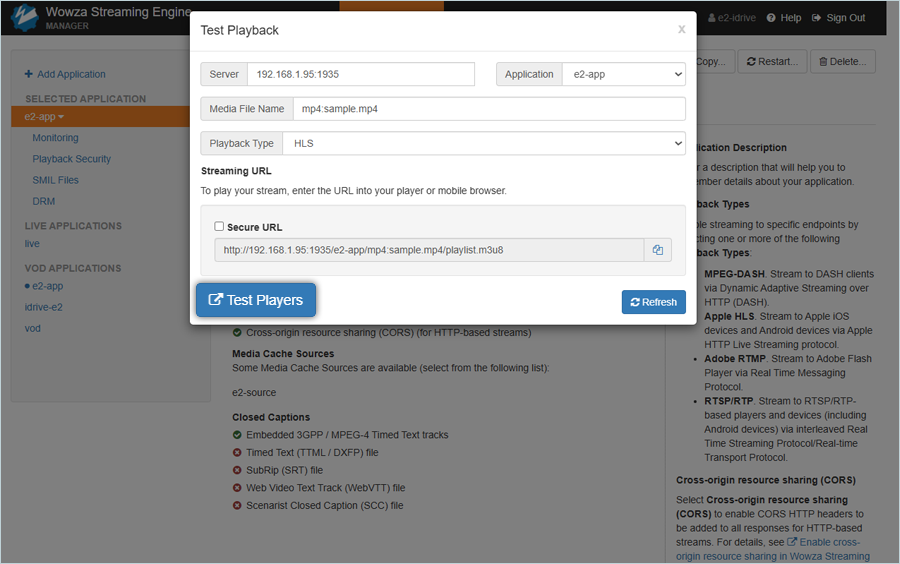Click the Sign Out arrow icon

pos(816,18)
